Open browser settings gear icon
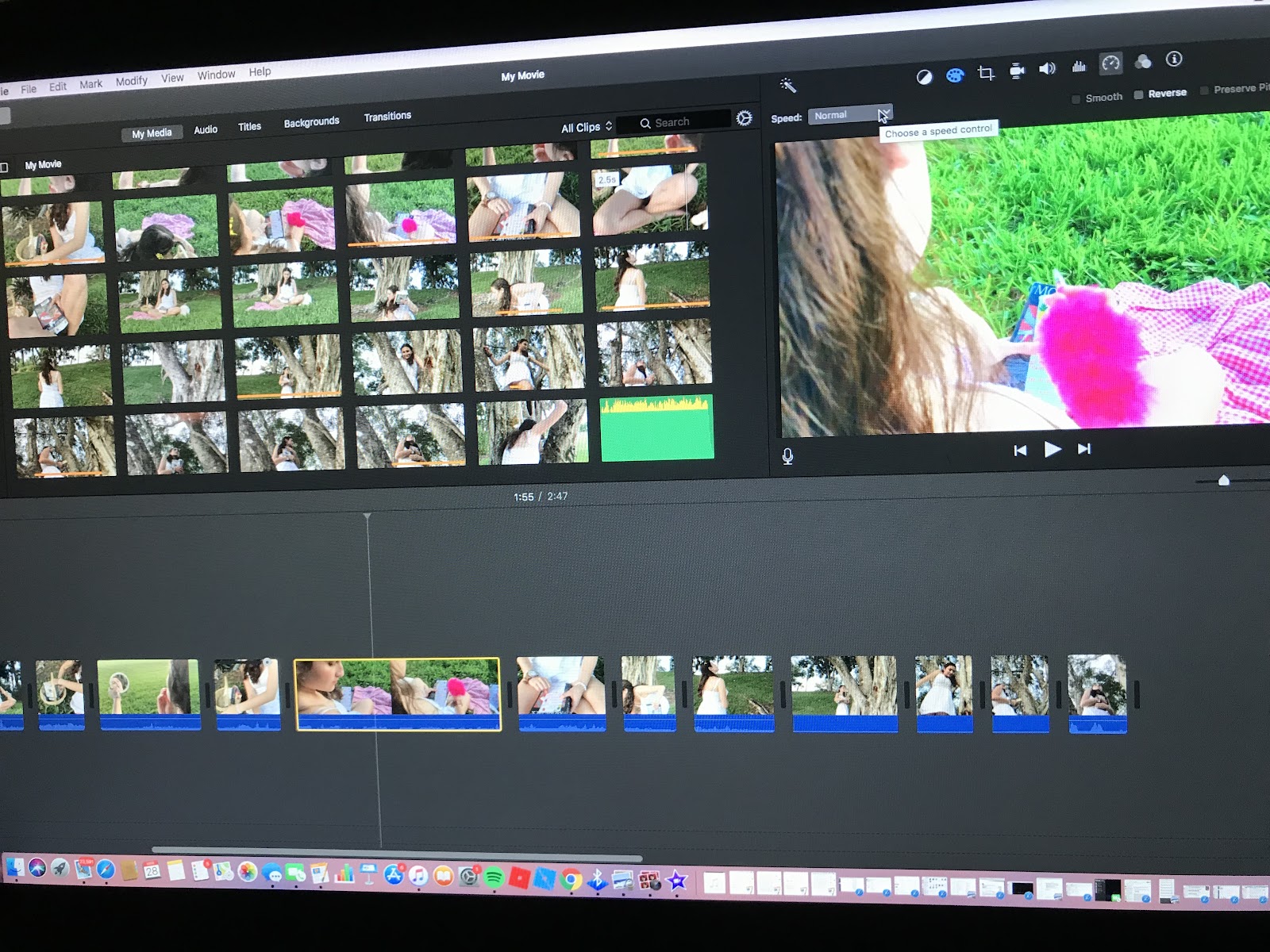1270x952 pixels. coord(744,118)
